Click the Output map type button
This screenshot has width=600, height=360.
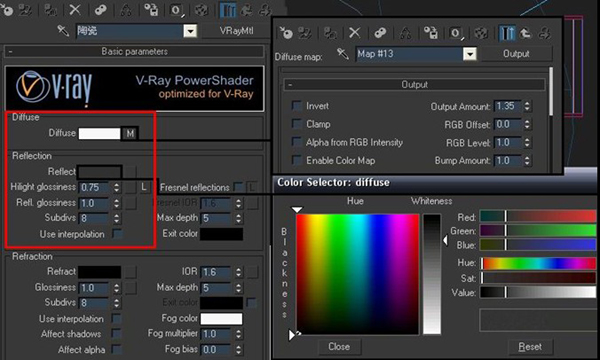(x=516, y=54)
